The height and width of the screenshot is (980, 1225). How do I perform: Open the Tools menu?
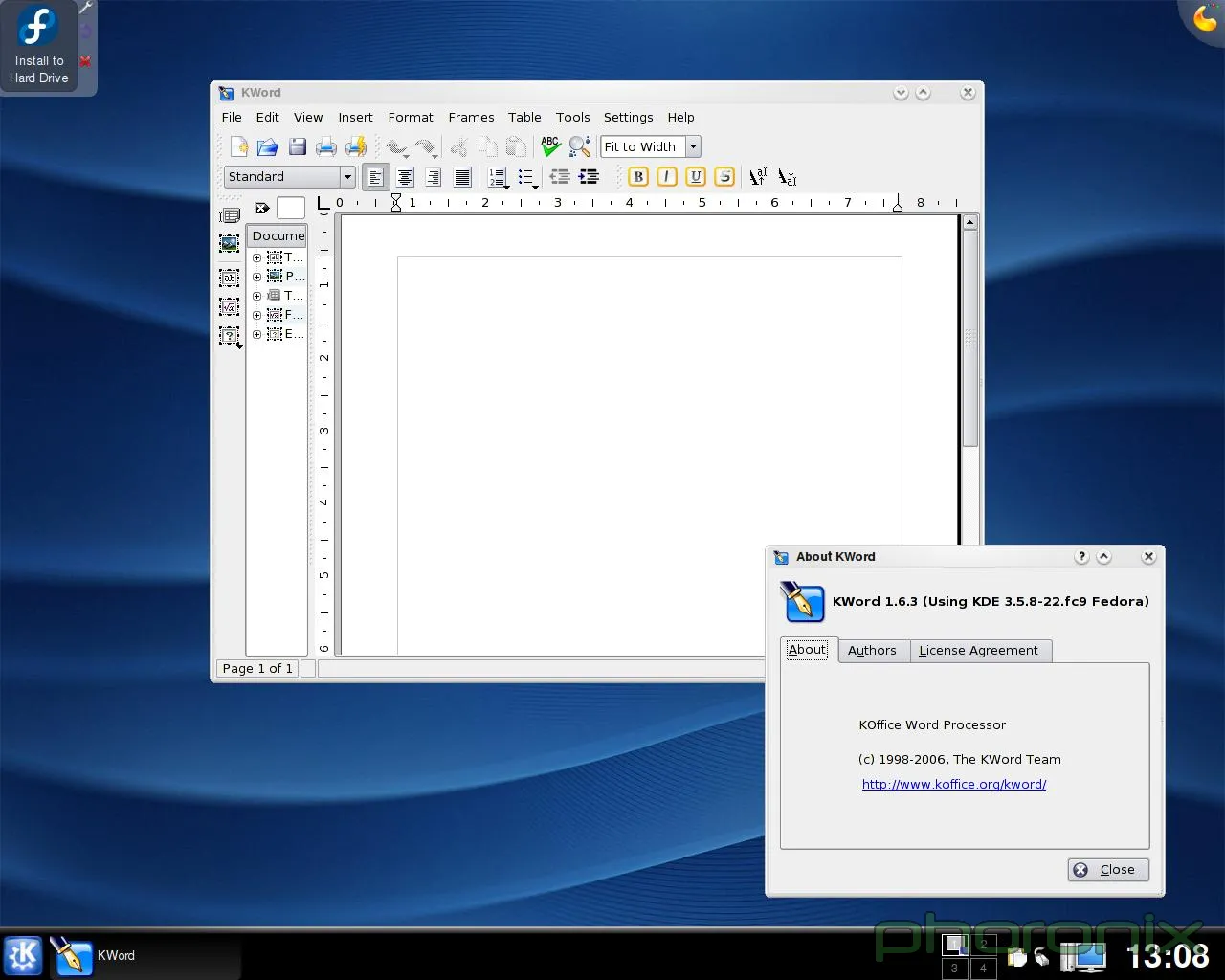click(572, 117)
